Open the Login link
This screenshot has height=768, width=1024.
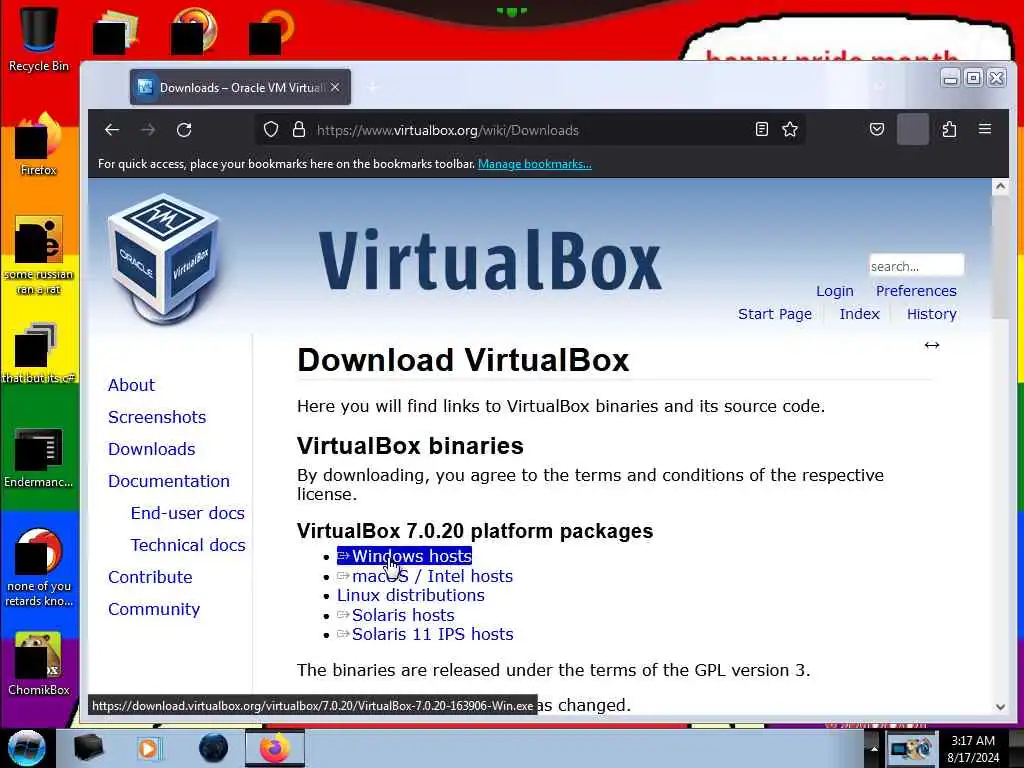835,291
